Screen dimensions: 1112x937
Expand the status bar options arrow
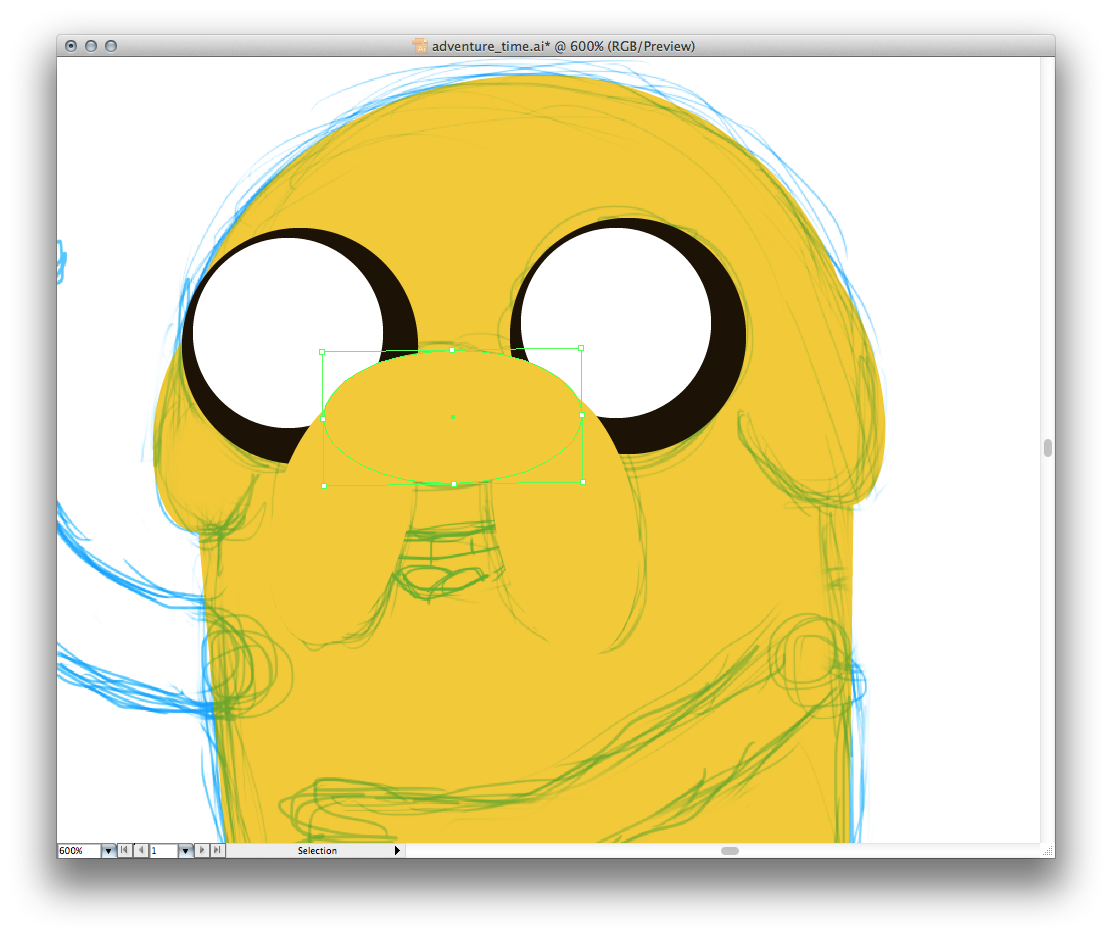[x=397, y=851]
